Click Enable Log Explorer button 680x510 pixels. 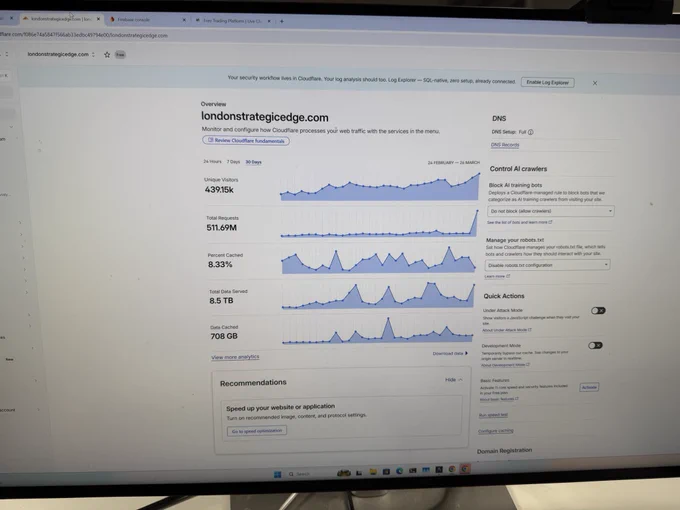548,82
